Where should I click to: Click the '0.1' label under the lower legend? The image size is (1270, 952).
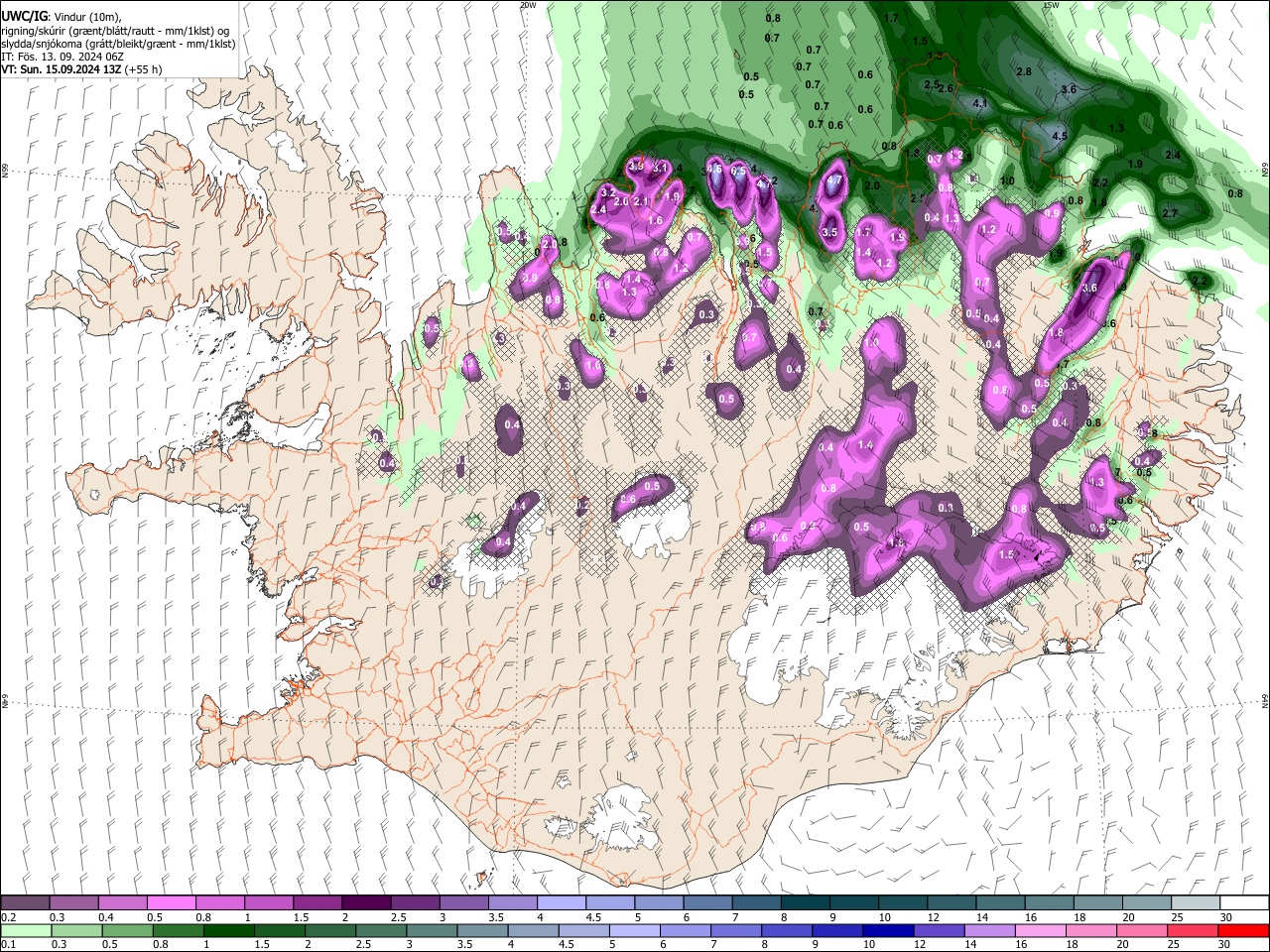tap(7, 945)
